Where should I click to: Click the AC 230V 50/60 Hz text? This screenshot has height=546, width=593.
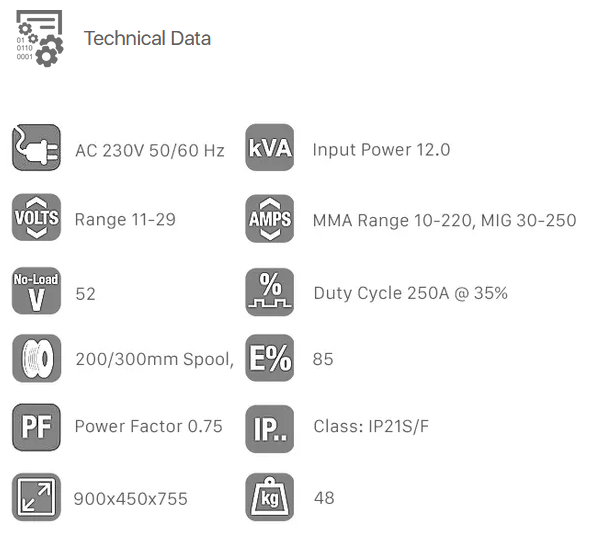point(150,150)
